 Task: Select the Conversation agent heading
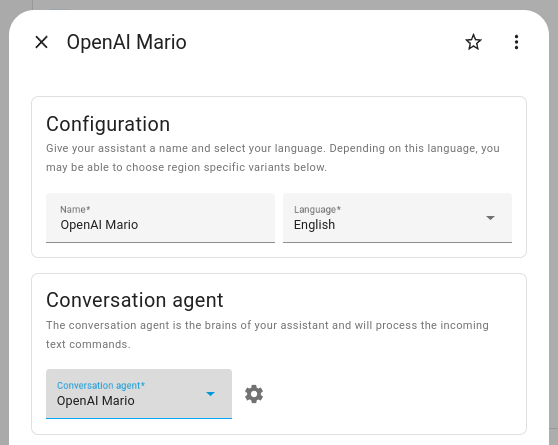tap(135, 300)
